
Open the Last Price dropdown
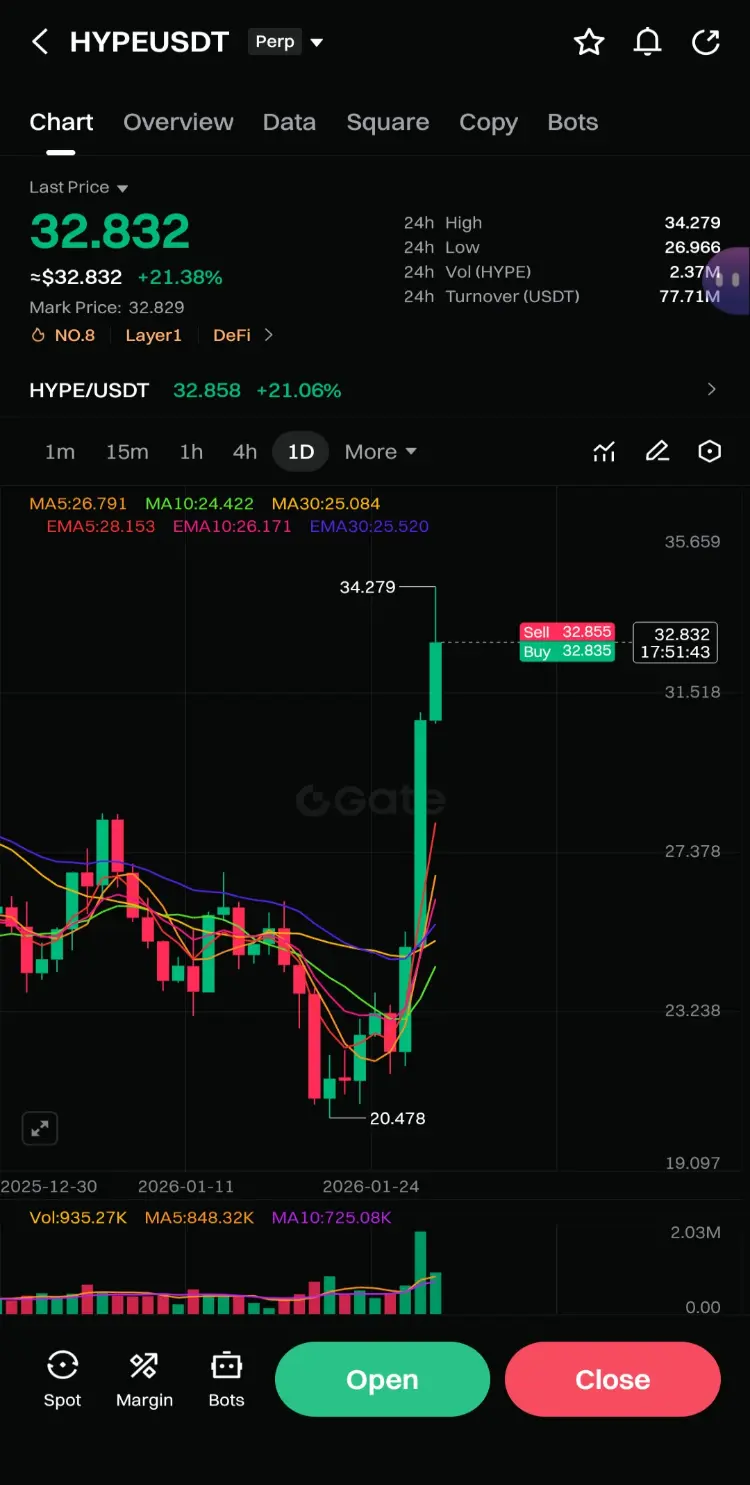pyautogui.click(x=79, y=188)
